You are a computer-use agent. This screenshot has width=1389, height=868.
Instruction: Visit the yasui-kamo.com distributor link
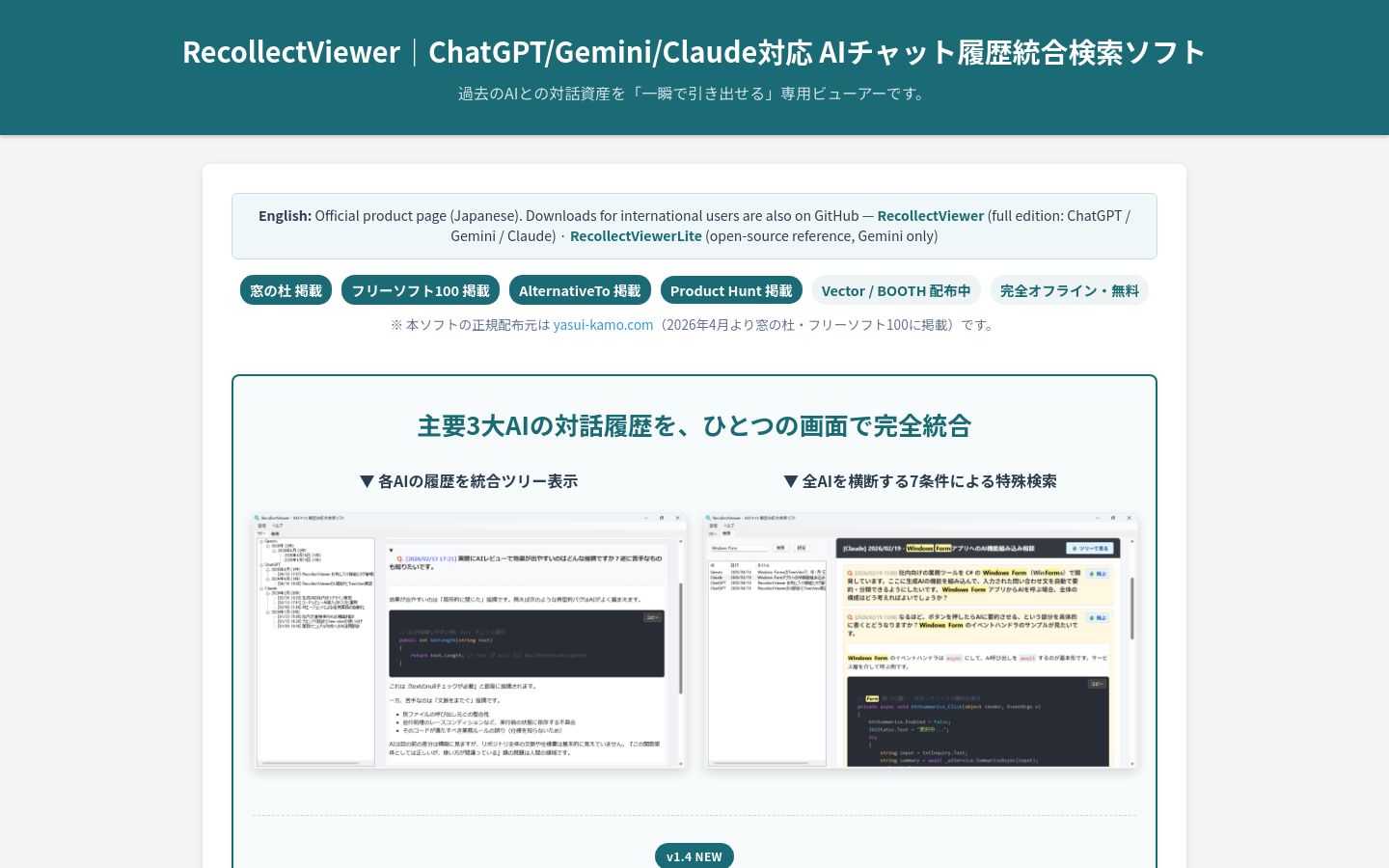point(603,325)
